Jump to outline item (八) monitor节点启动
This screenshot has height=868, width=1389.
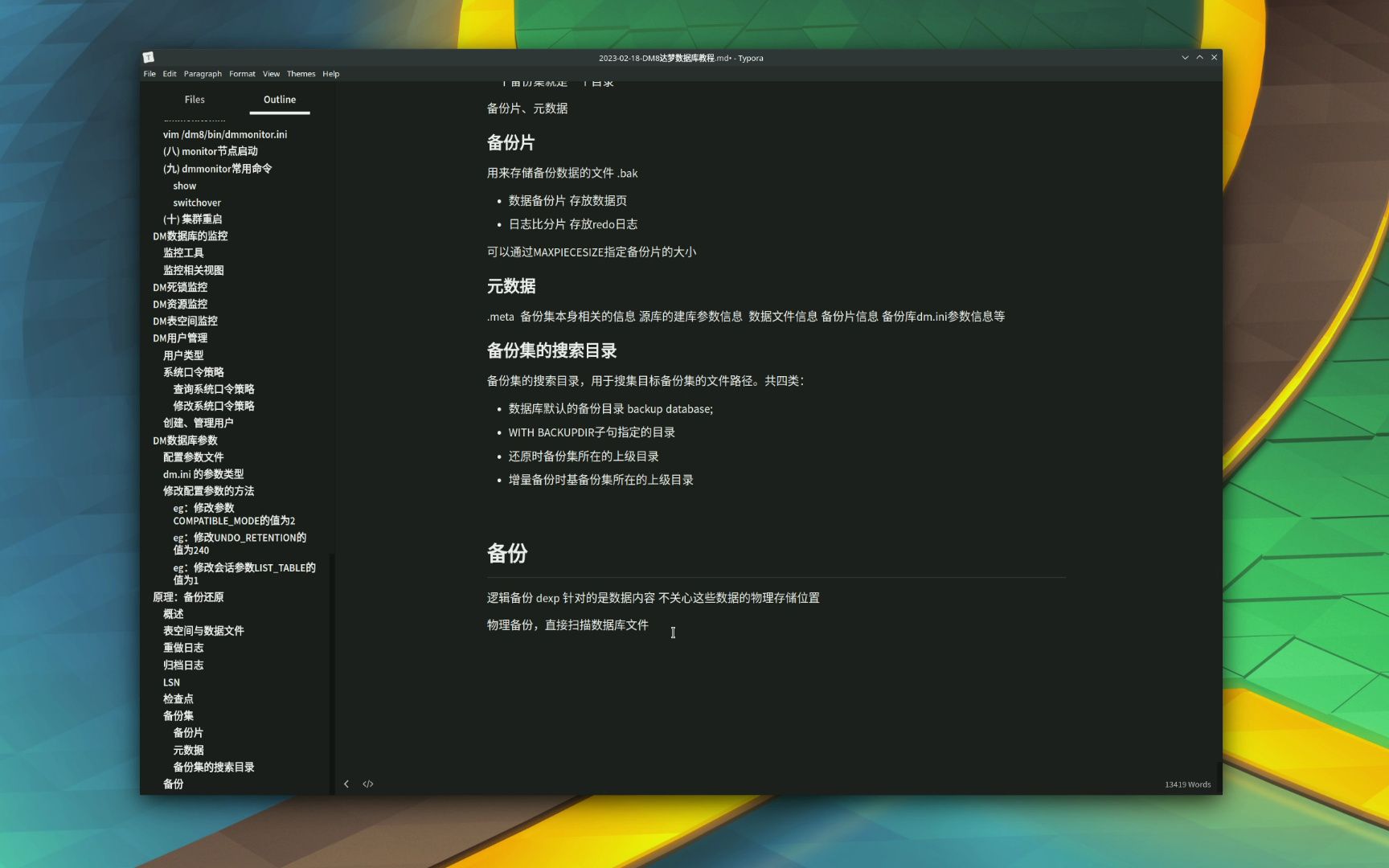pos(211,151)
